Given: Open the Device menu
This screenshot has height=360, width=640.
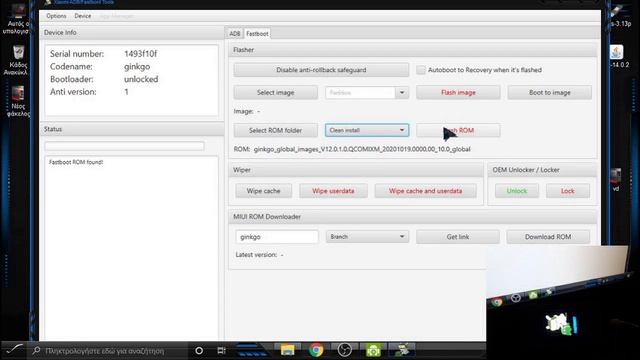Looking at the screenshot, I should coord(82,16).
